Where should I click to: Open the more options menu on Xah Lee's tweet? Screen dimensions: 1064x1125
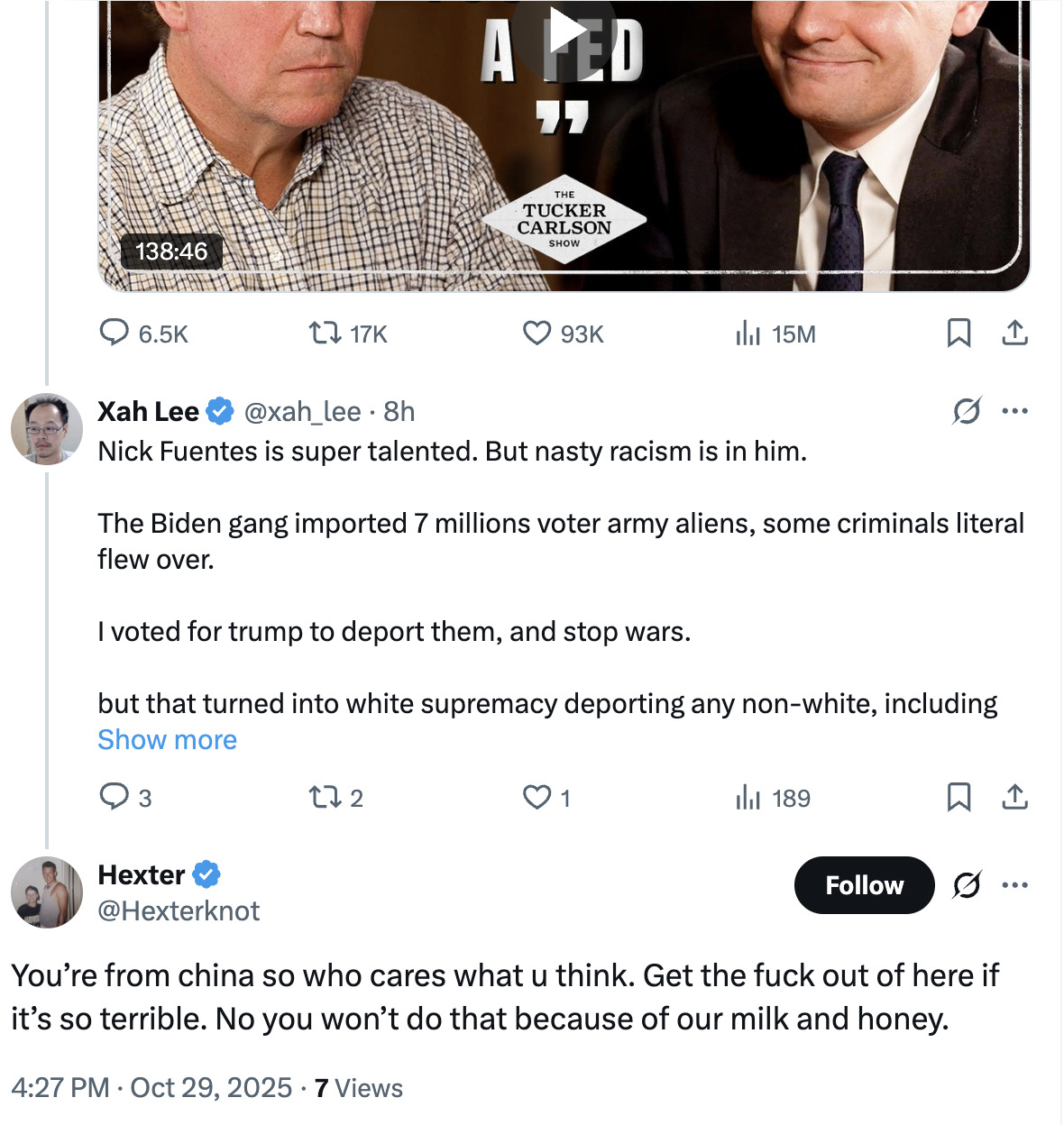click(1015, 410)
